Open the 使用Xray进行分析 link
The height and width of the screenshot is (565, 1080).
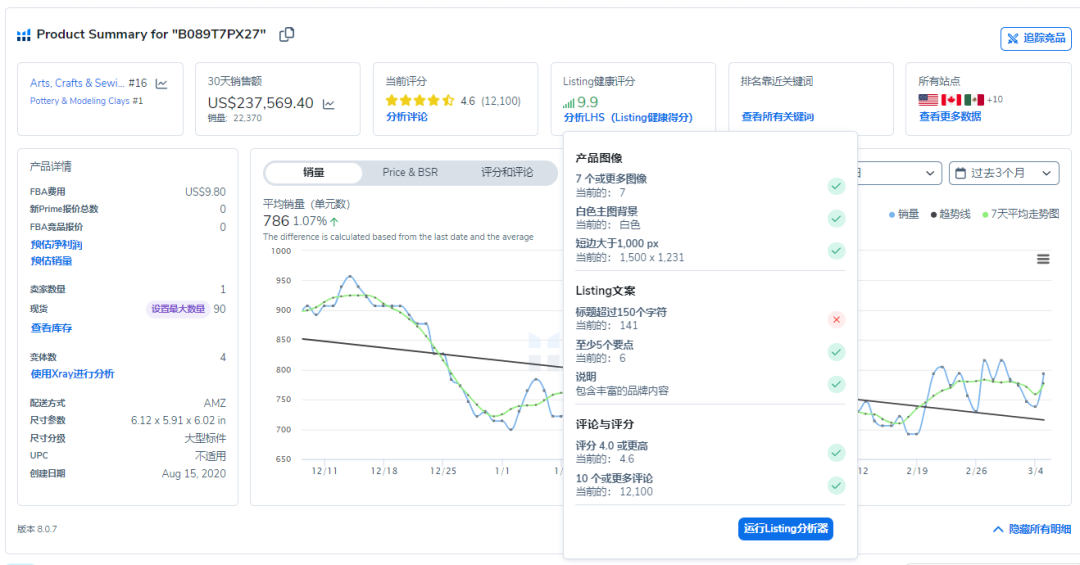[72, 374]
